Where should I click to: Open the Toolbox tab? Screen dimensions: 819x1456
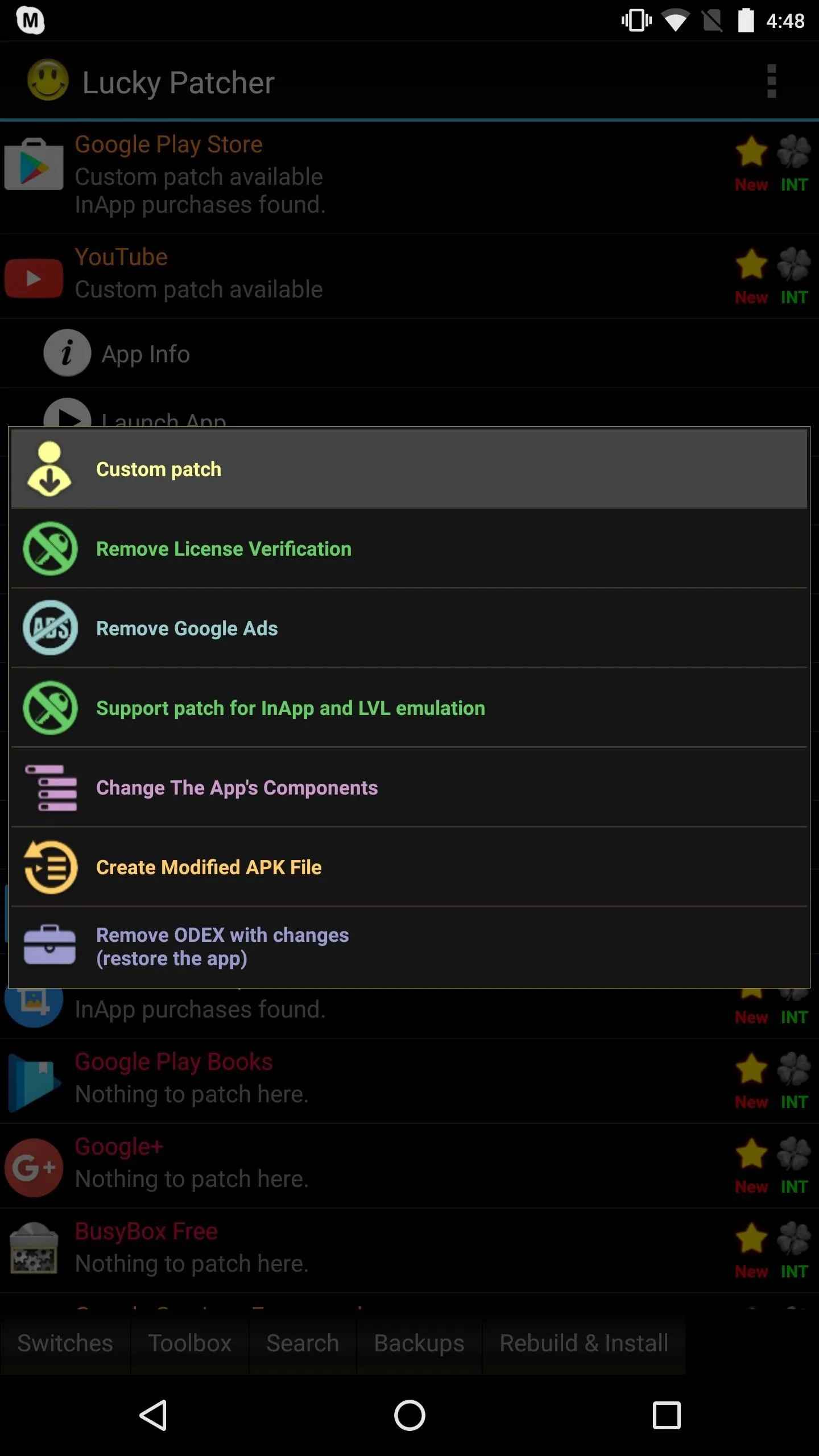(189, 1343)
